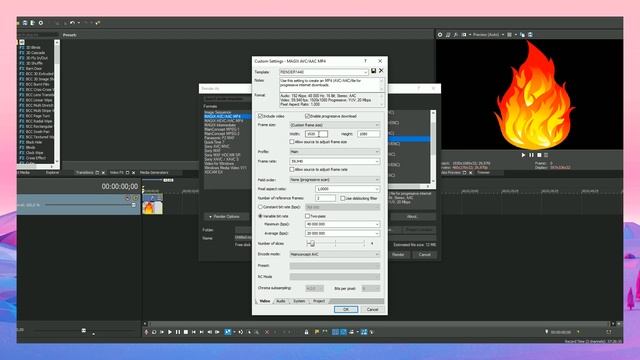Screen dimensions: 640x360
Task: Click play from start in the transport bar
Action: click(162, 332)
